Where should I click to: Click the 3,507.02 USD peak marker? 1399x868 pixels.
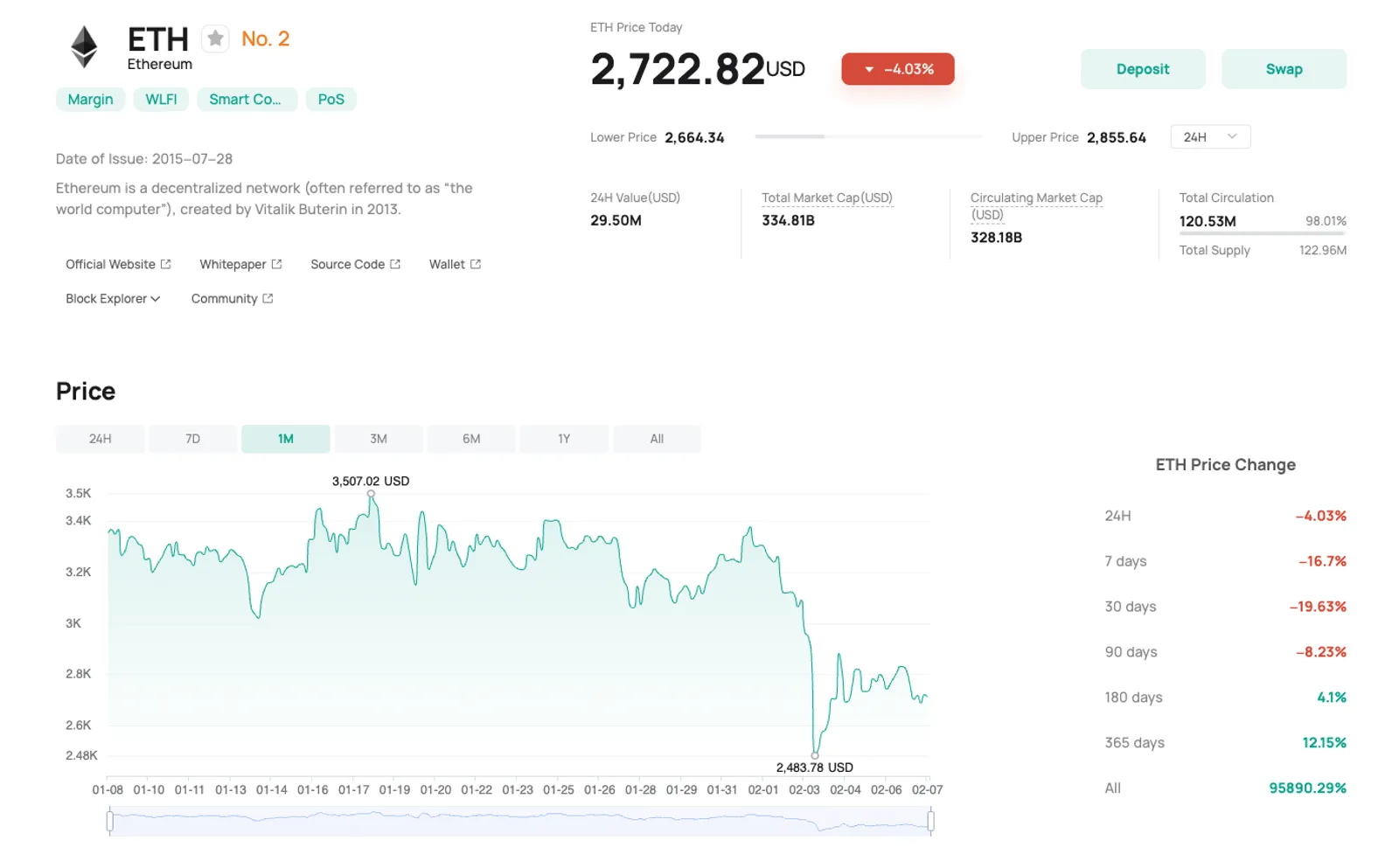click(x=371, y=494)
